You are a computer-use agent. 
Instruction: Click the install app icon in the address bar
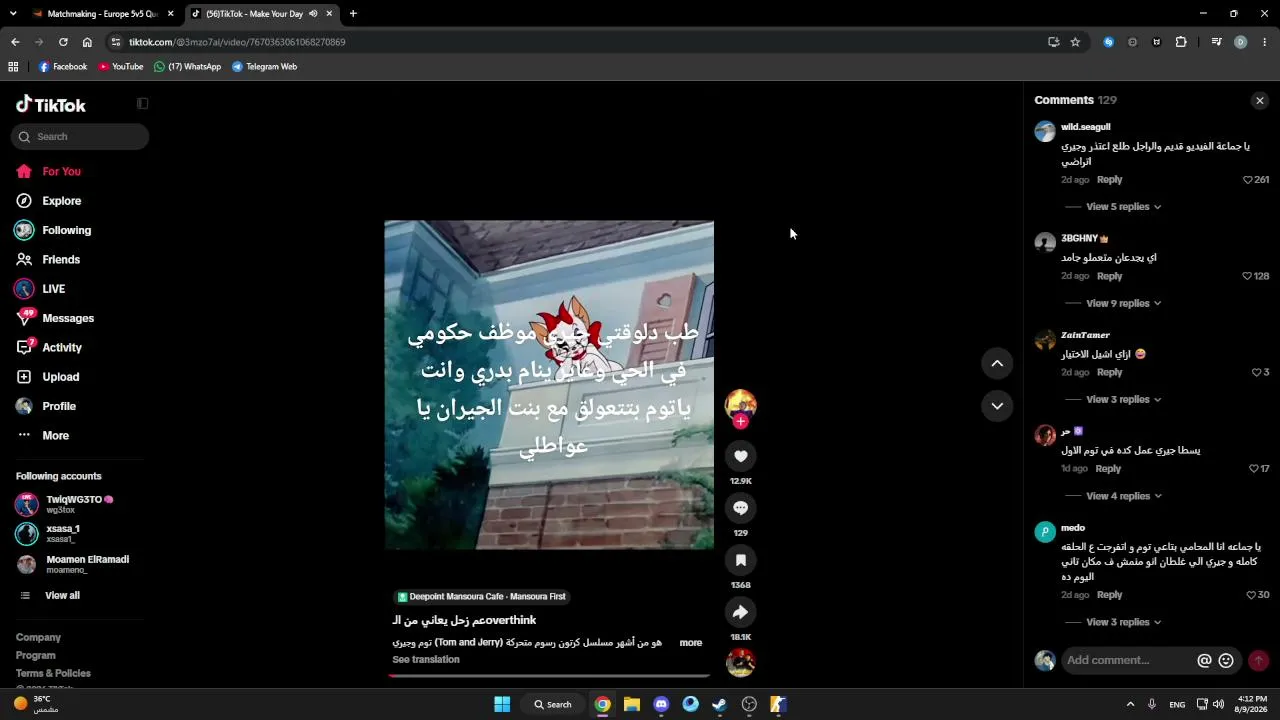click(1053, 42)
